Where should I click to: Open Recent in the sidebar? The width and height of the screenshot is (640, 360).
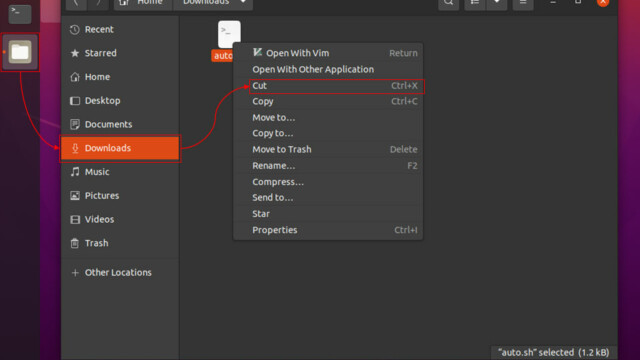coord(120,29)
